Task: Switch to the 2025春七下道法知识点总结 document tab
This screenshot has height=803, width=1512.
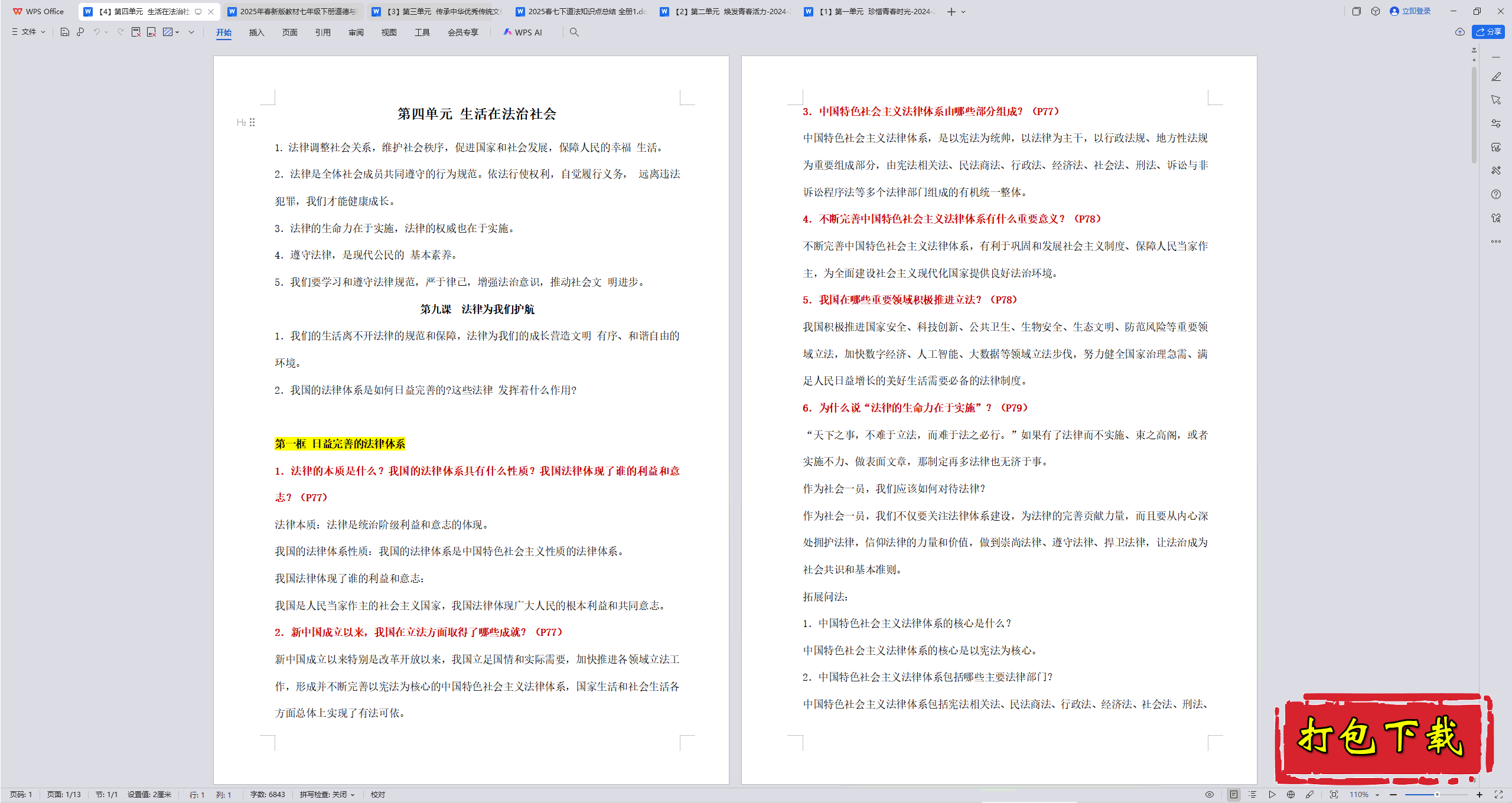Action: tap(581, 11)
